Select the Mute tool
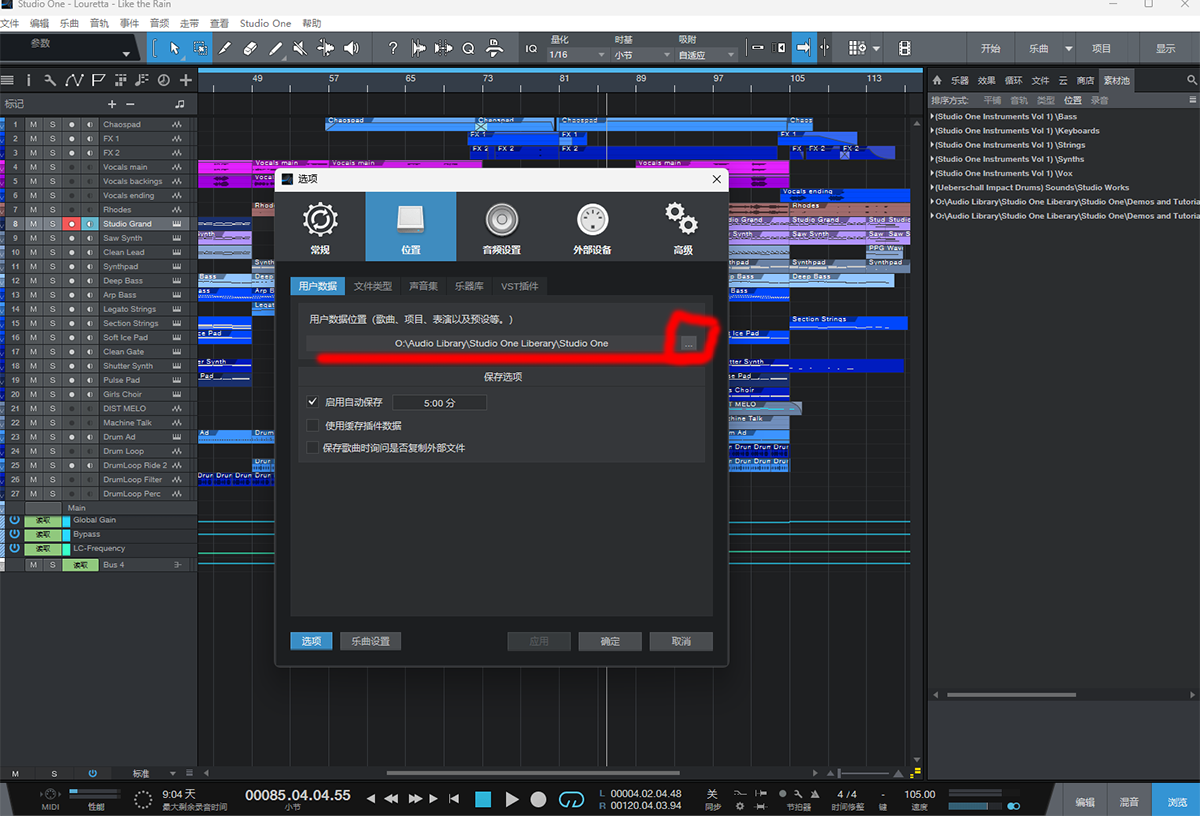 click(x=301, y=48)
